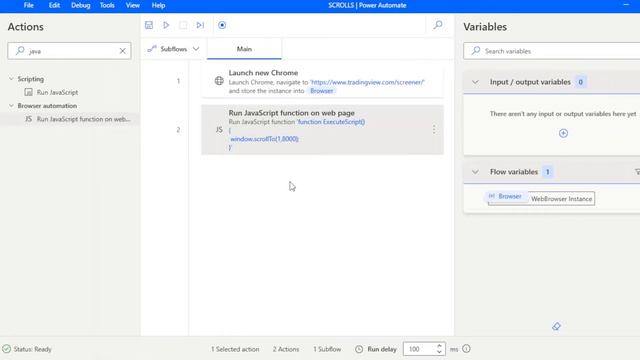Click the eraser clear-values icon
Screen dimensions: 640x360
click(556, 326)
